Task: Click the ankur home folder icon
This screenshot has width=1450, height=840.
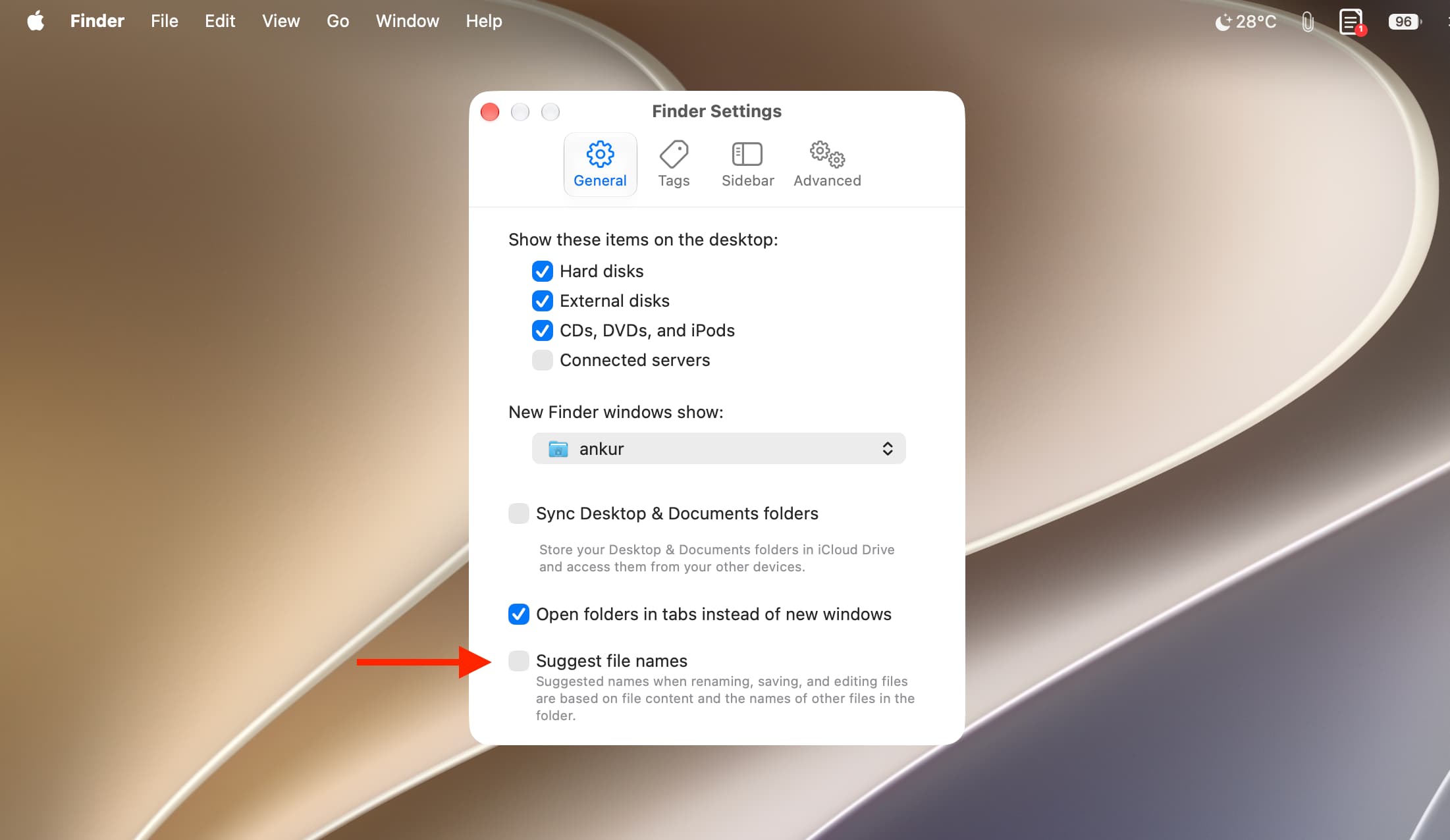Action: (558, 449)
